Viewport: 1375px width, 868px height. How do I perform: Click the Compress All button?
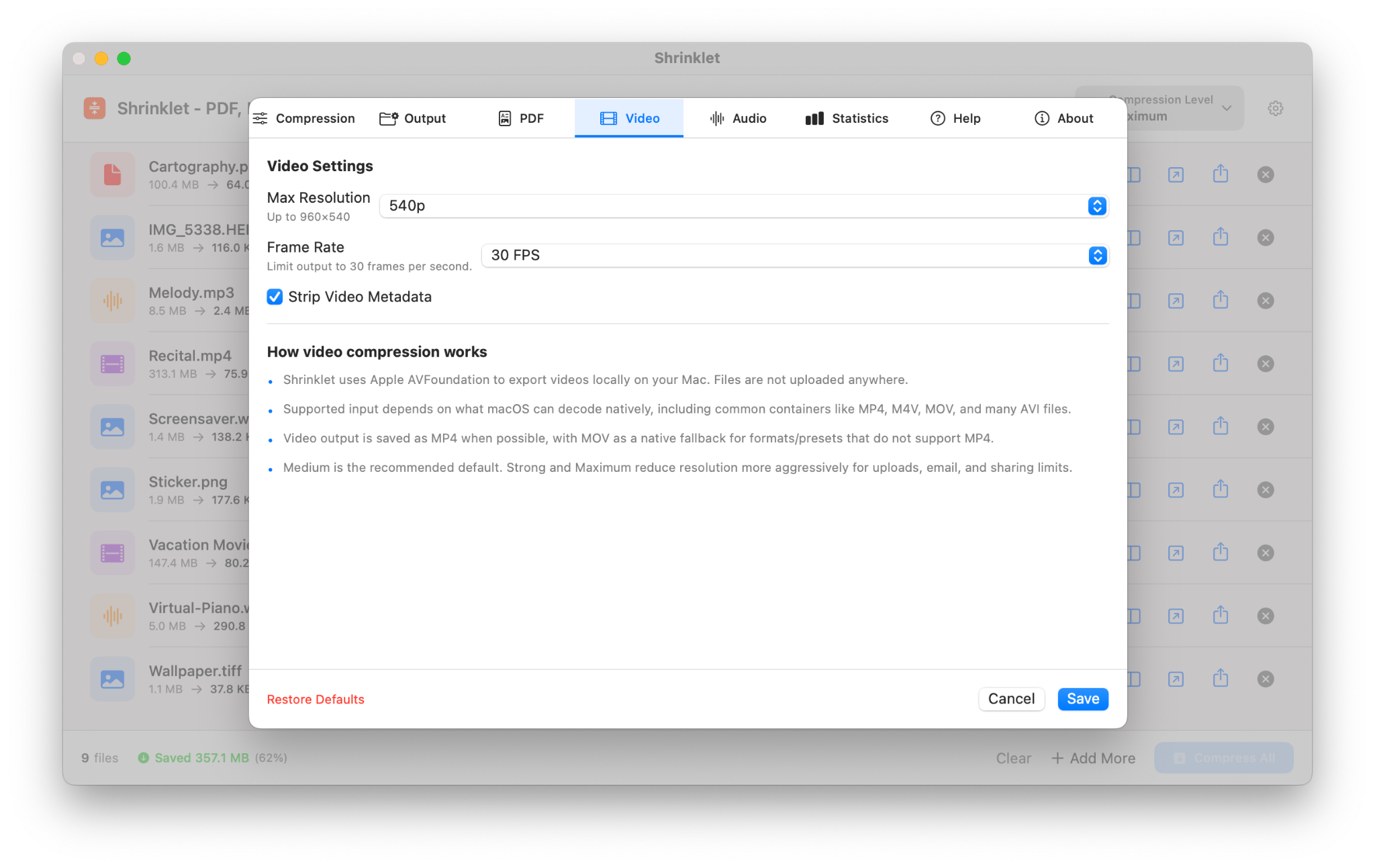pyautogui.click(x=1224, y=758)
